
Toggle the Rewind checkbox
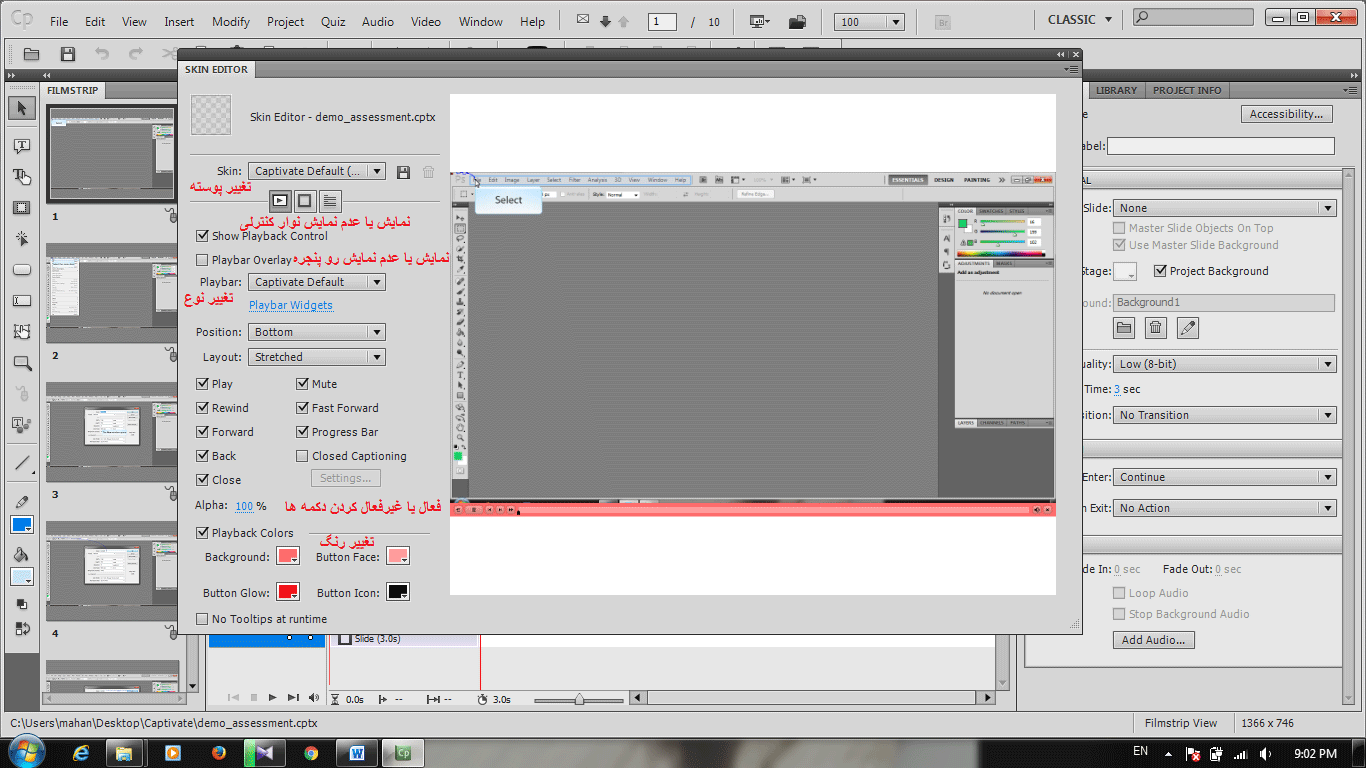(x=203, y=408)
